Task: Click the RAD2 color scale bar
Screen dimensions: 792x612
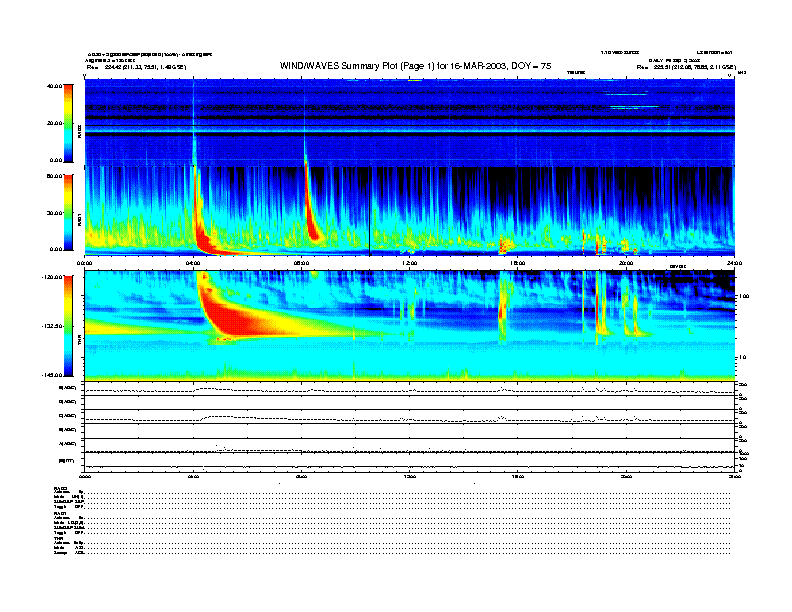Action: click(68, 123)
